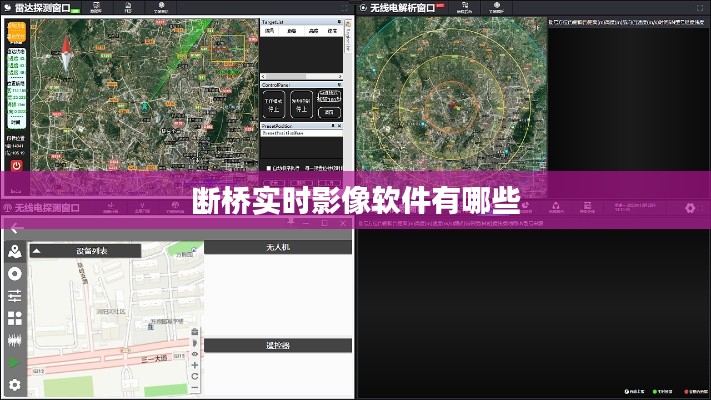Collapse the 设备列表 panel with triangle arrow
Screen dimensions: 711x400
click(37, 251)
